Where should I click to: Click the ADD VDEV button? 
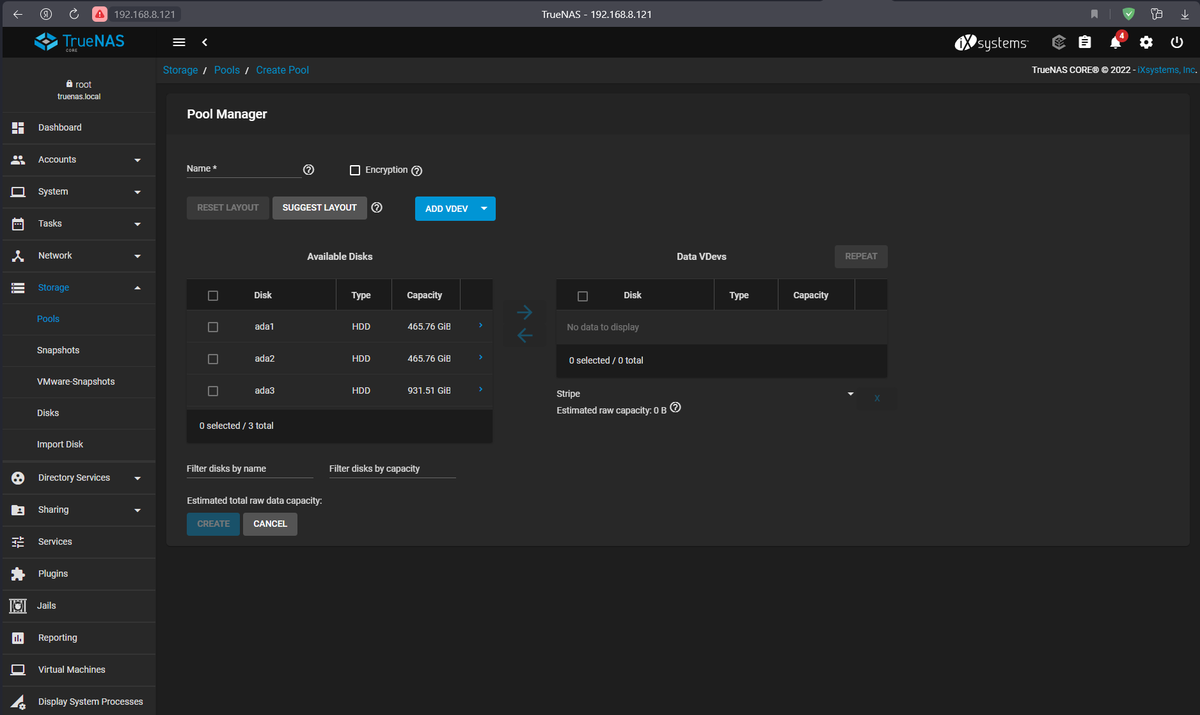tap(446, 208)
